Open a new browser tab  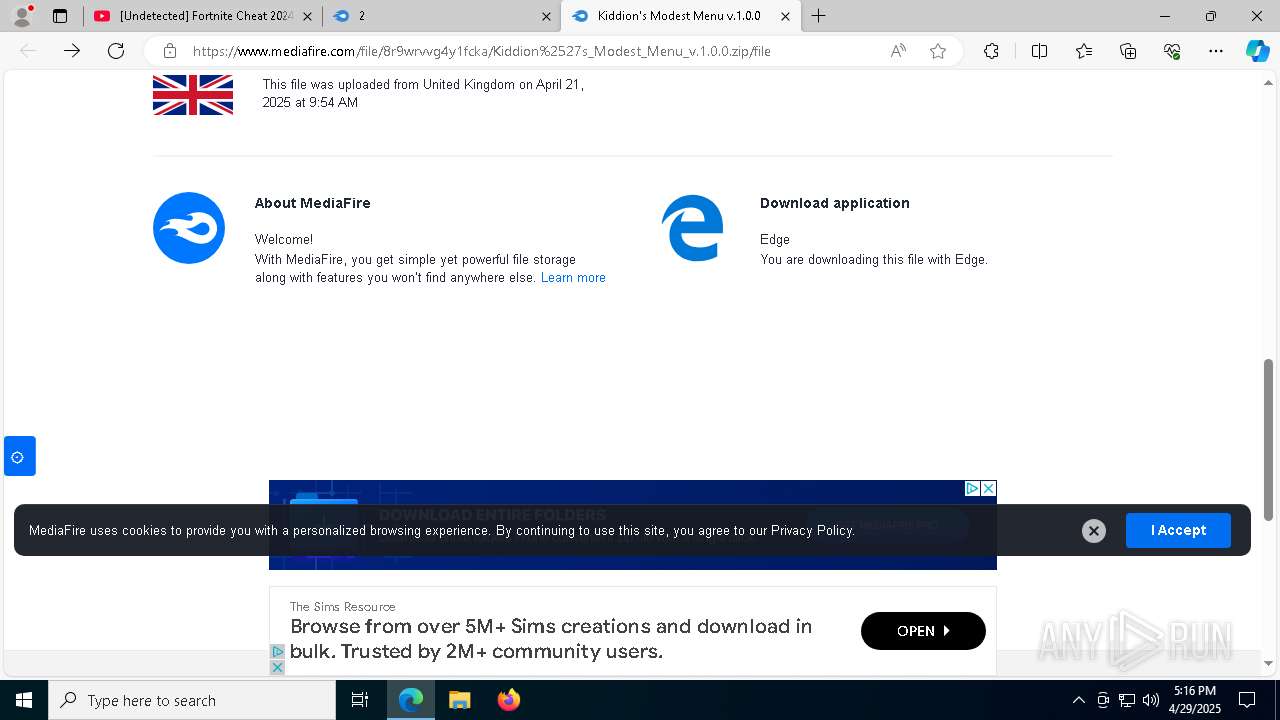819,16
